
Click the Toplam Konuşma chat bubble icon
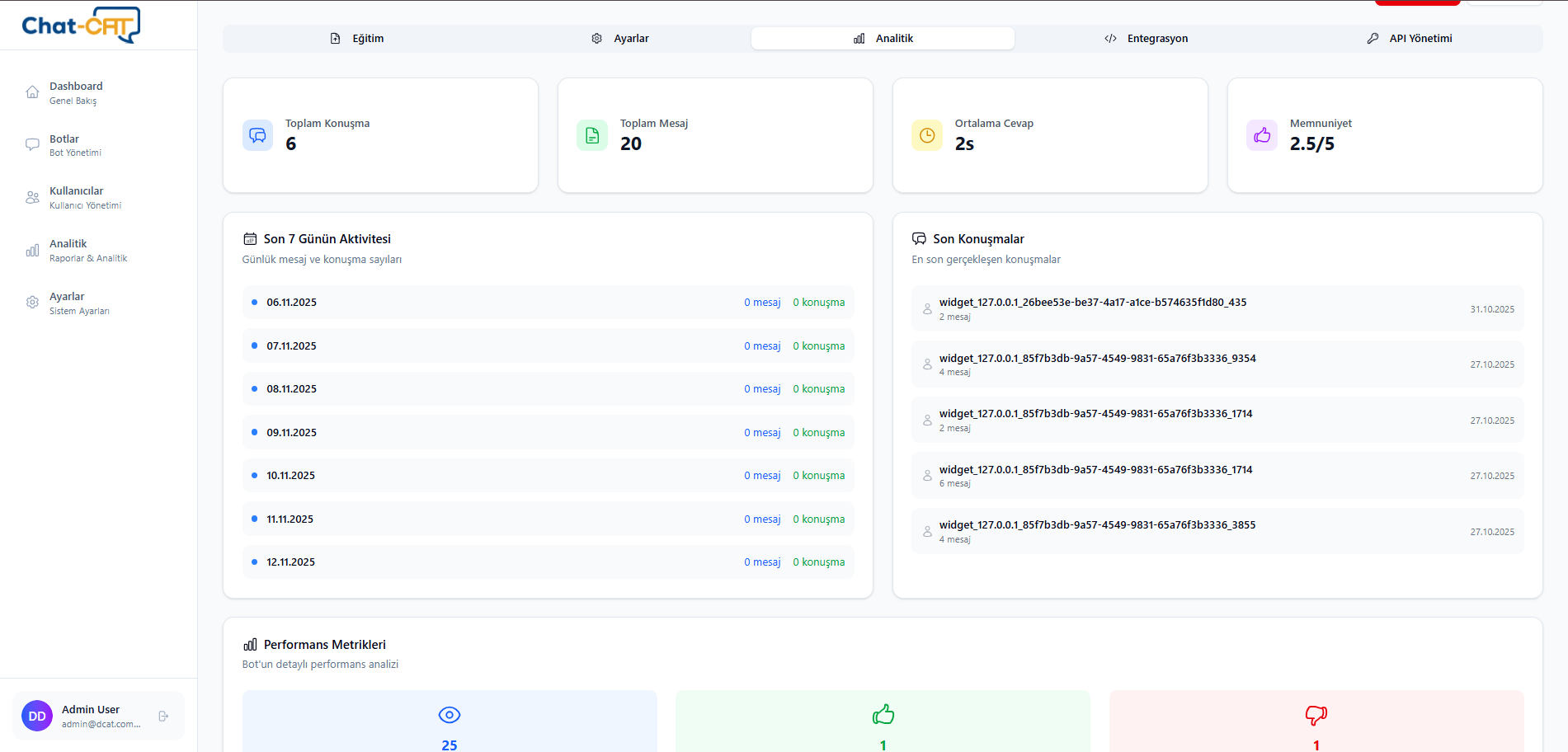click(257, 135)
